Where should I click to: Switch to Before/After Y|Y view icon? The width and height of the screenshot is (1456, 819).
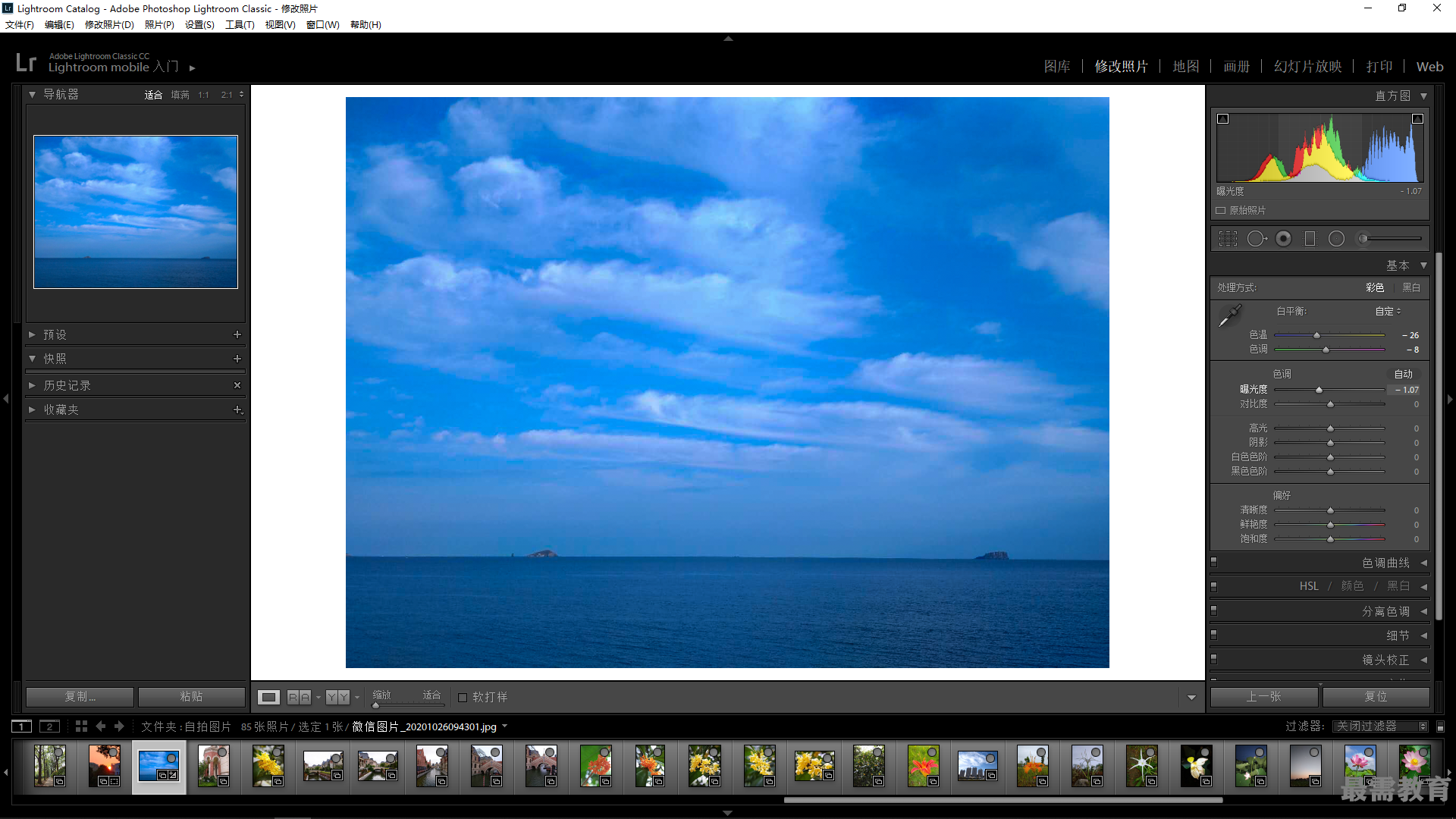(338, 697)
